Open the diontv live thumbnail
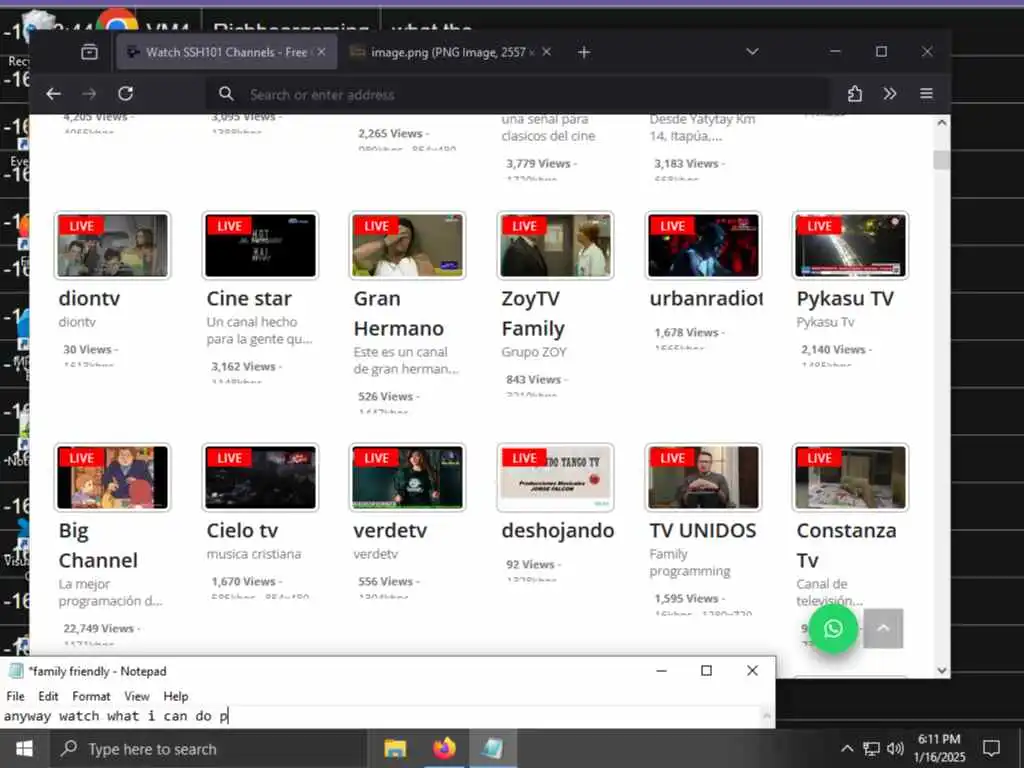Screen dimensions: 1024x768 (x=112, y=246)
